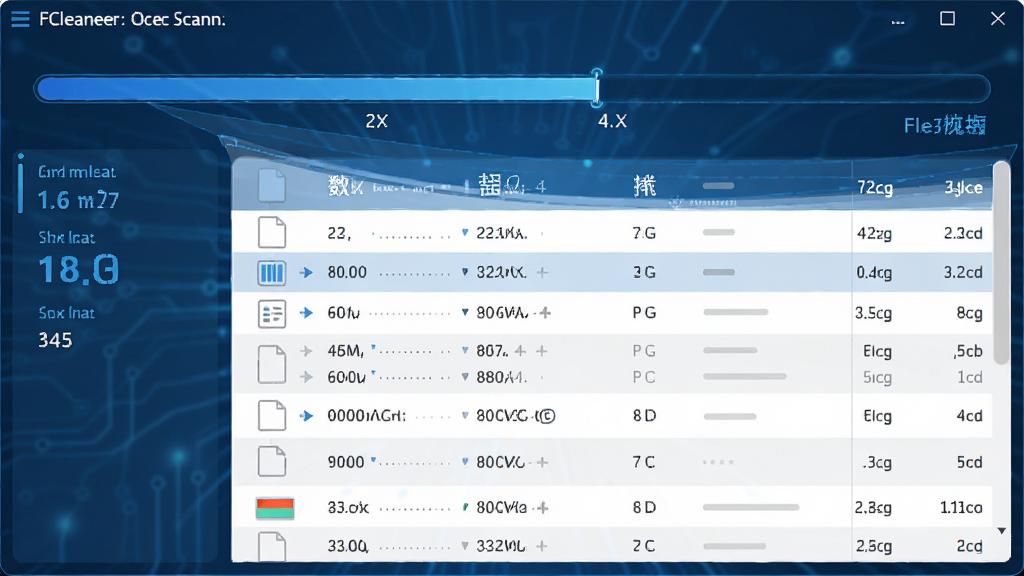Open the three-dots more options menu
This screenshot has height=576, width=1024.
pyautogui.click(x=898, y=22)
